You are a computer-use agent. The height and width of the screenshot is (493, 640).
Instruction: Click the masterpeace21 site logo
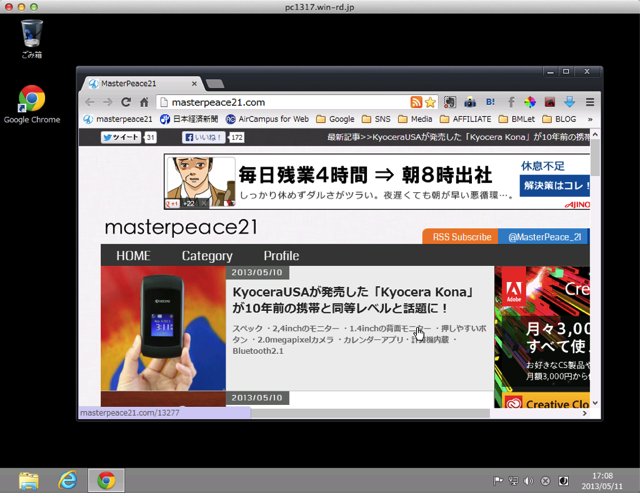pyautogui.click(x=181, y=227)
